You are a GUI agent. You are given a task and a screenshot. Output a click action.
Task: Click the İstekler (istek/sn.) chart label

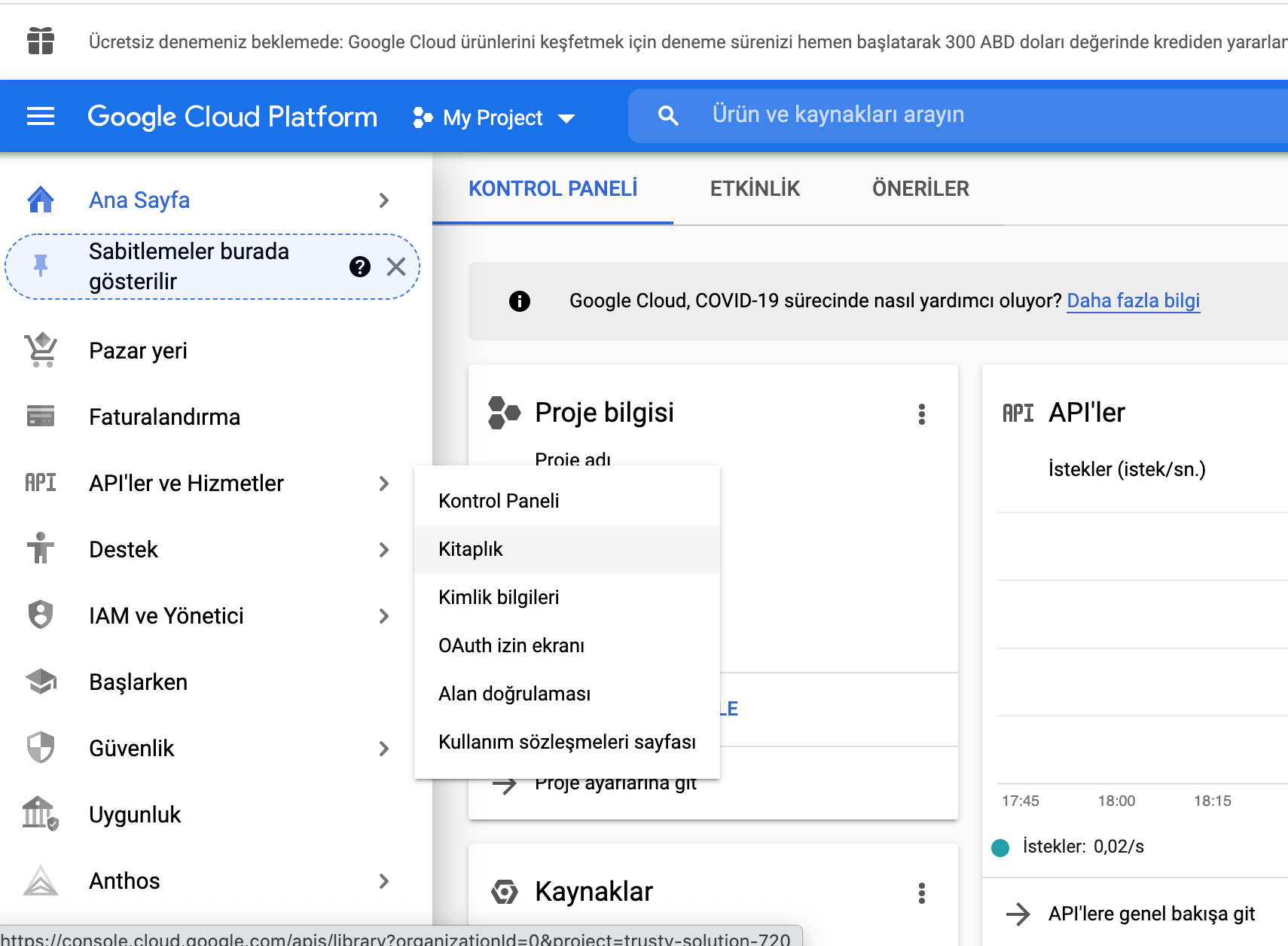coord(1127,469)
